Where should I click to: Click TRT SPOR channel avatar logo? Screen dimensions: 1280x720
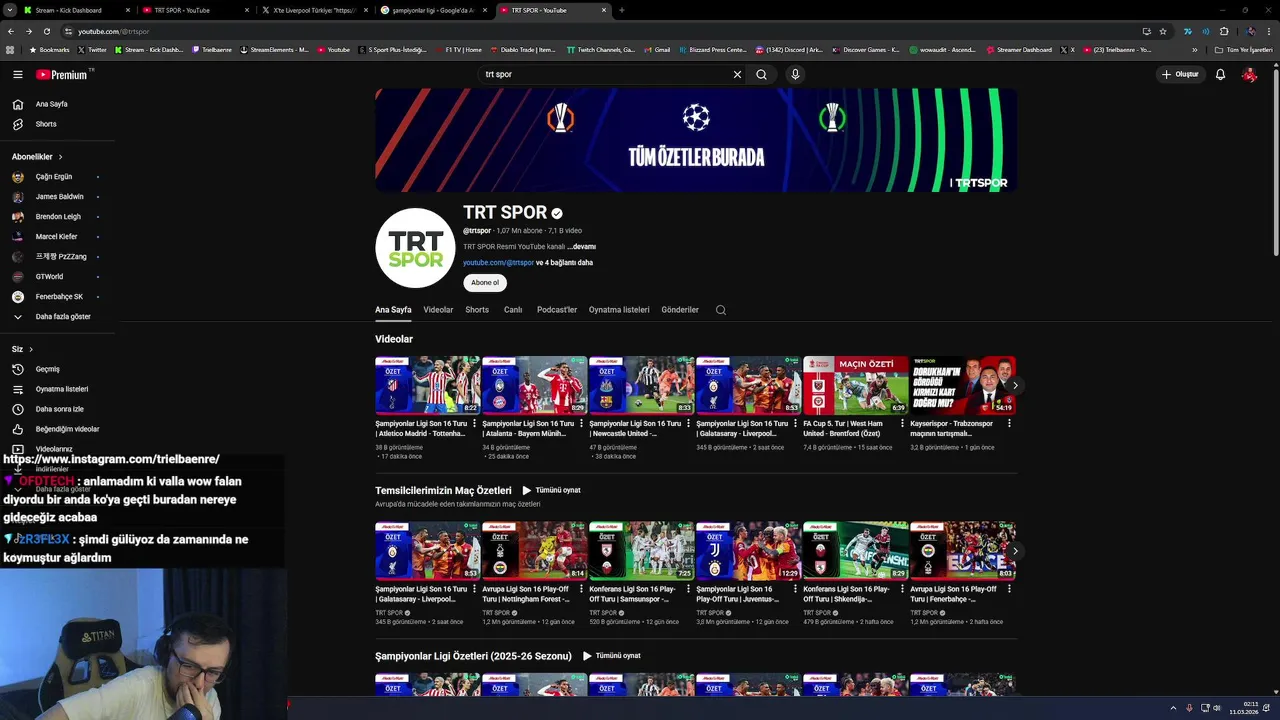tap(415, 248)
